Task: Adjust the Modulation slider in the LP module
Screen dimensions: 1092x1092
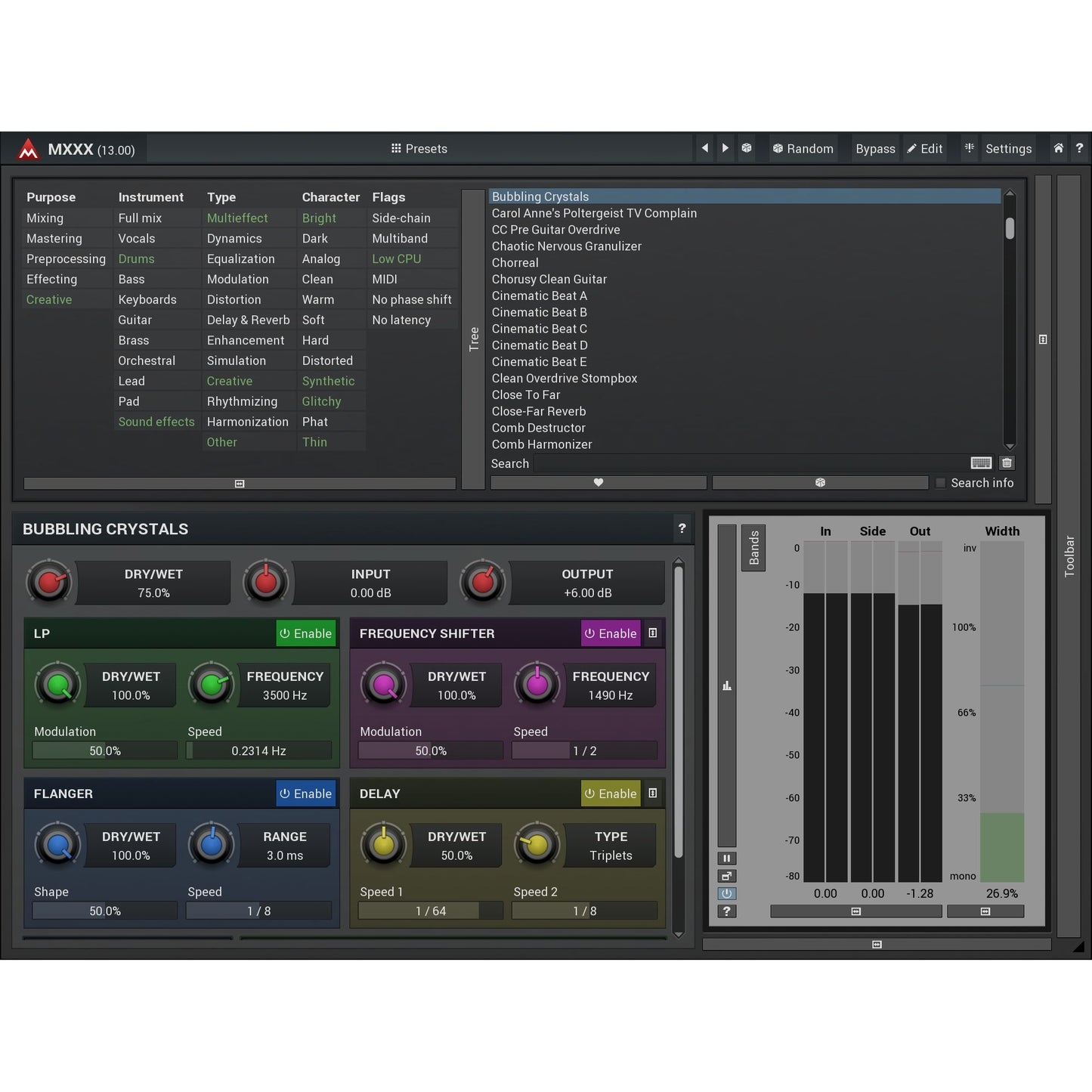Action: click(x=104, y=750)
